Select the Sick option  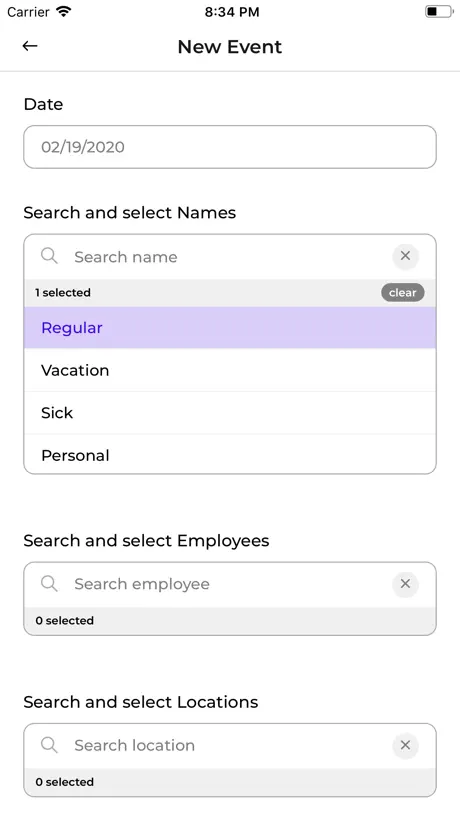point(229,413)
